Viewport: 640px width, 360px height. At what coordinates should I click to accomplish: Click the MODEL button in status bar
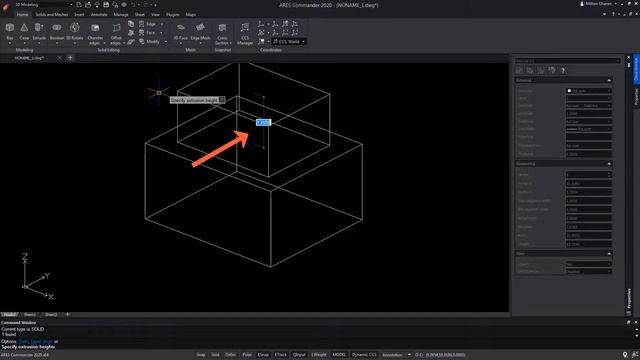tap(339, 355)
